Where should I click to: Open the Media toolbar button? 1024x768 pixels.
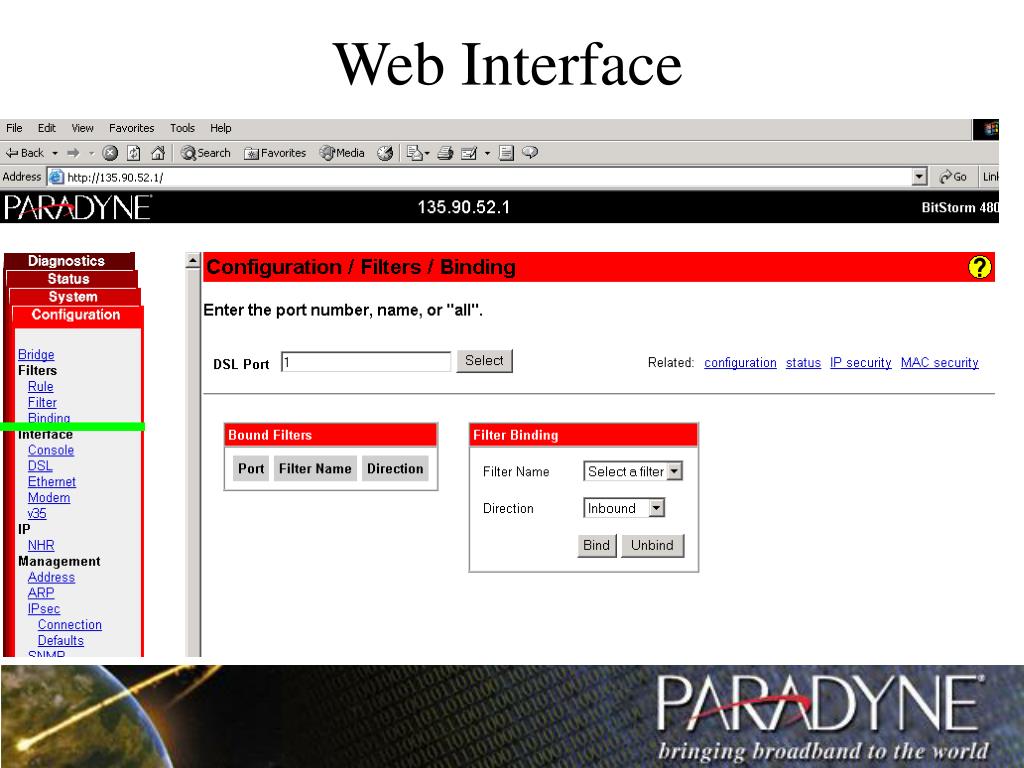coord(342,153)
